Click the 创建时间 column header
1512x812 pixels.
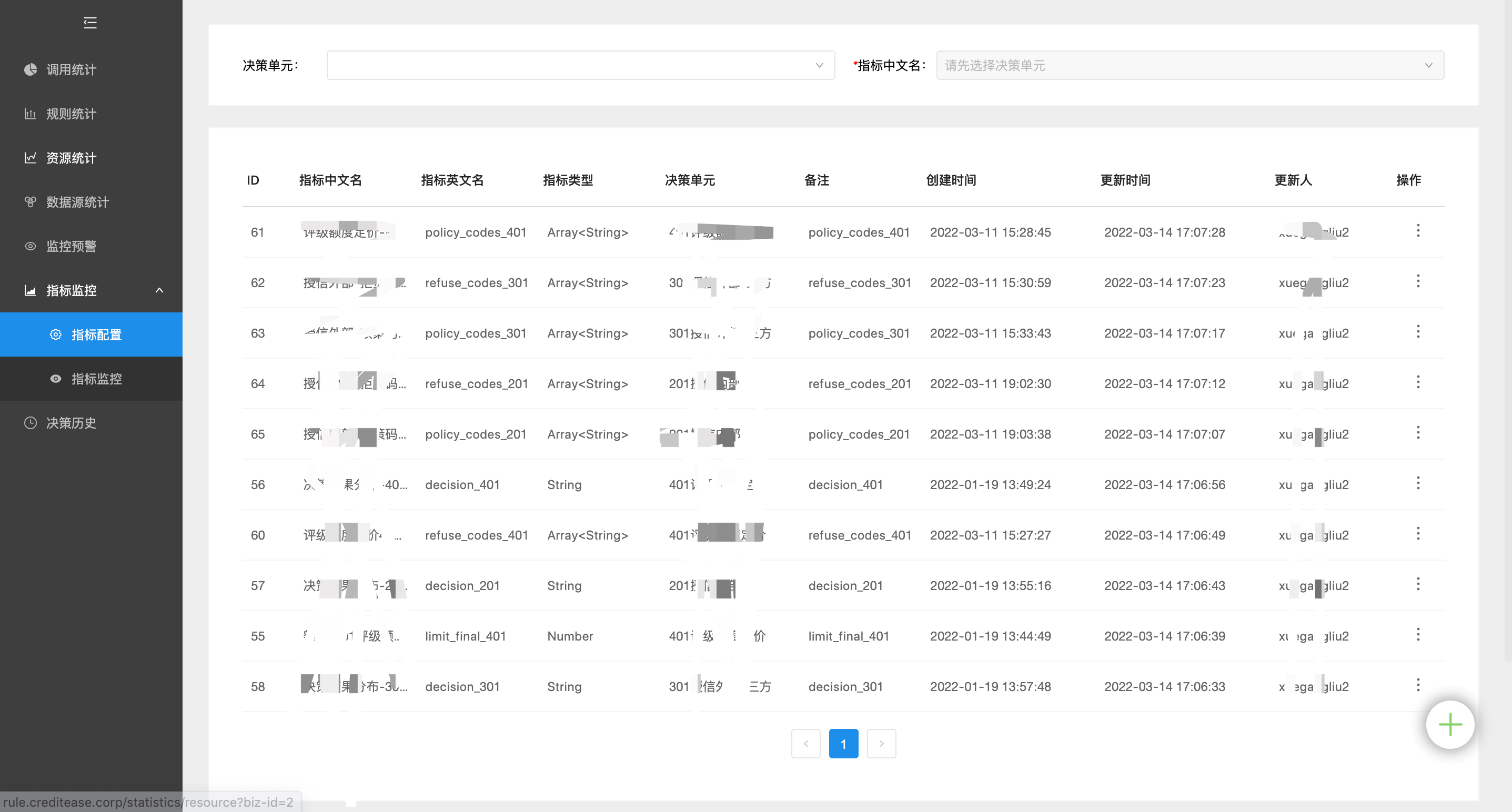pyautogui.click(x=951, y=180)
